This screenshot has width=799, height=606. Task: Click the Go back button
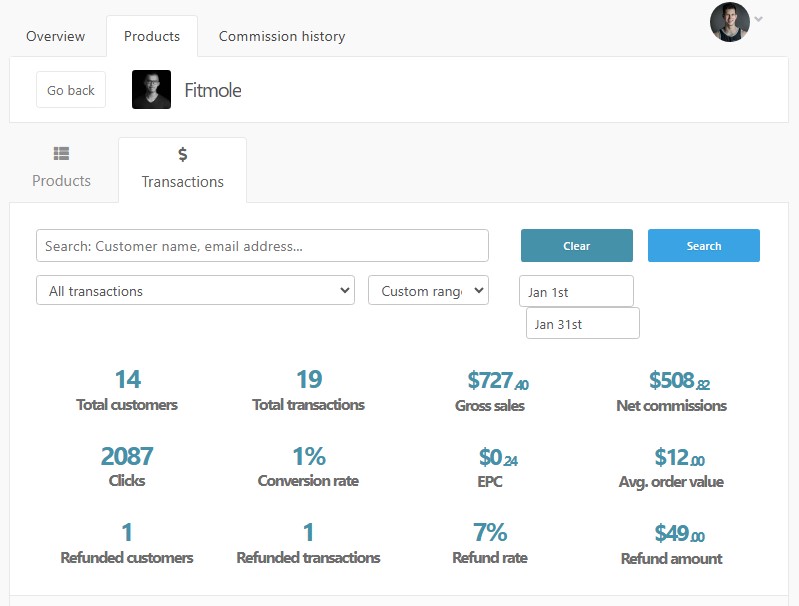[x=71, y=90]
